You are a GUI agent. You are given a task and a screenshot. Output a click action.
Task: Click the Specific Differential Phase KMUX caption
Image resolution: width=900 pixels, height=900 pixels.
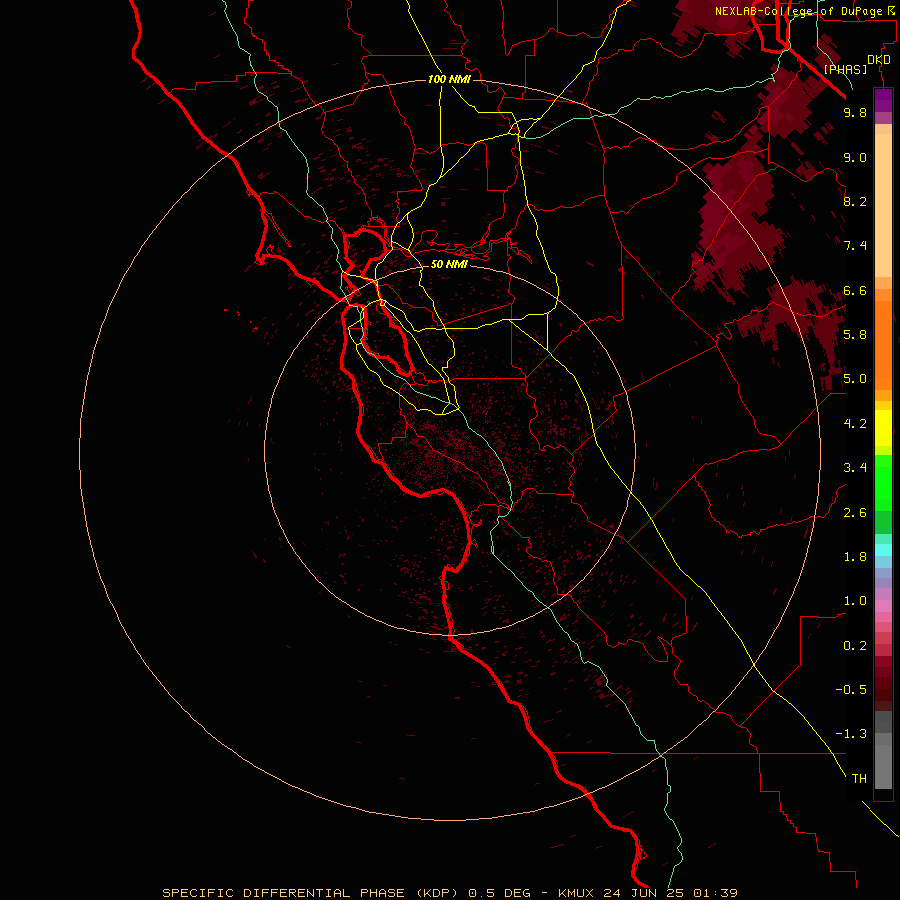(449, 893)
